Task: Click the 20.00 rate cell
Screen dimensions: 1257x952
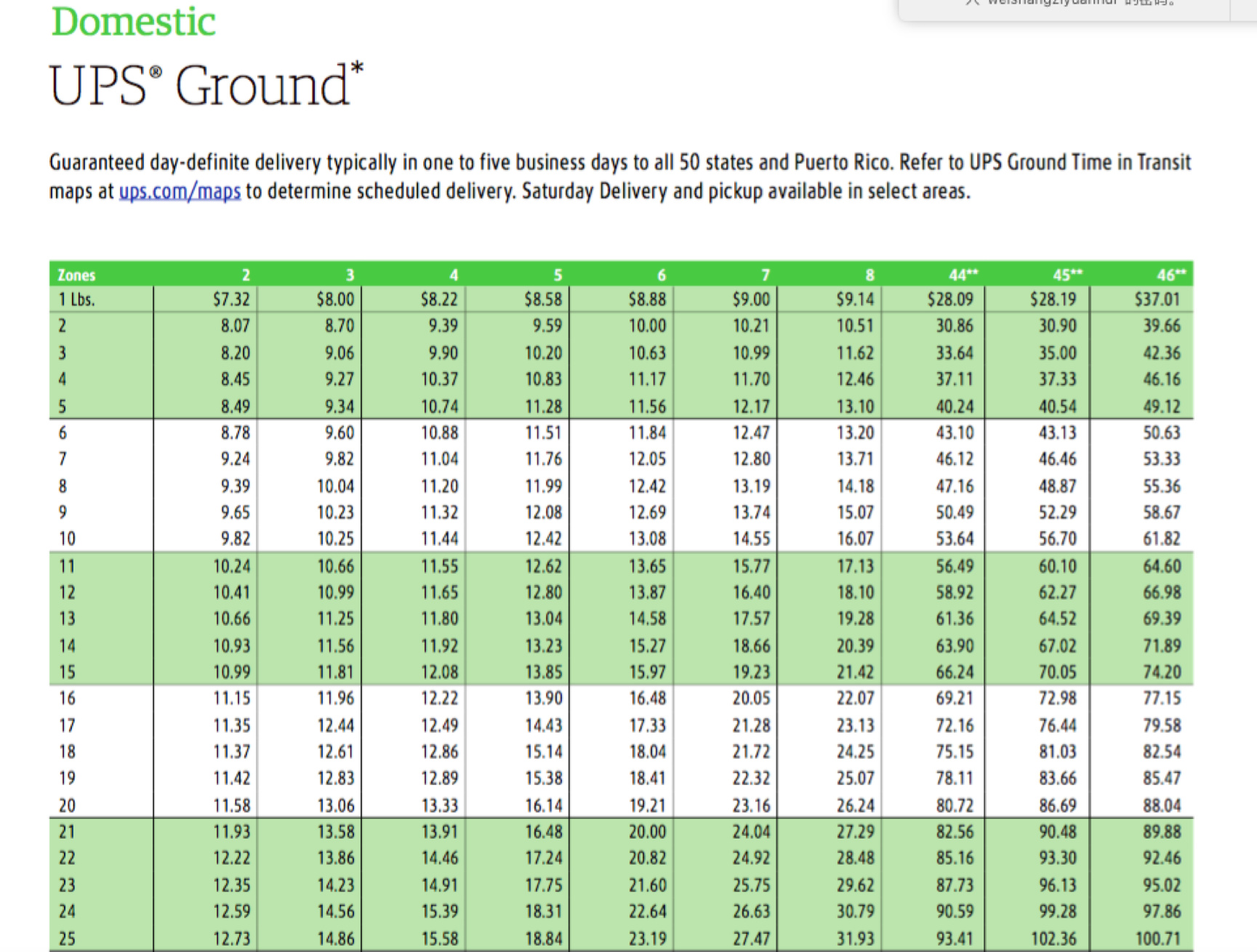Action: [x=647, y=832]
